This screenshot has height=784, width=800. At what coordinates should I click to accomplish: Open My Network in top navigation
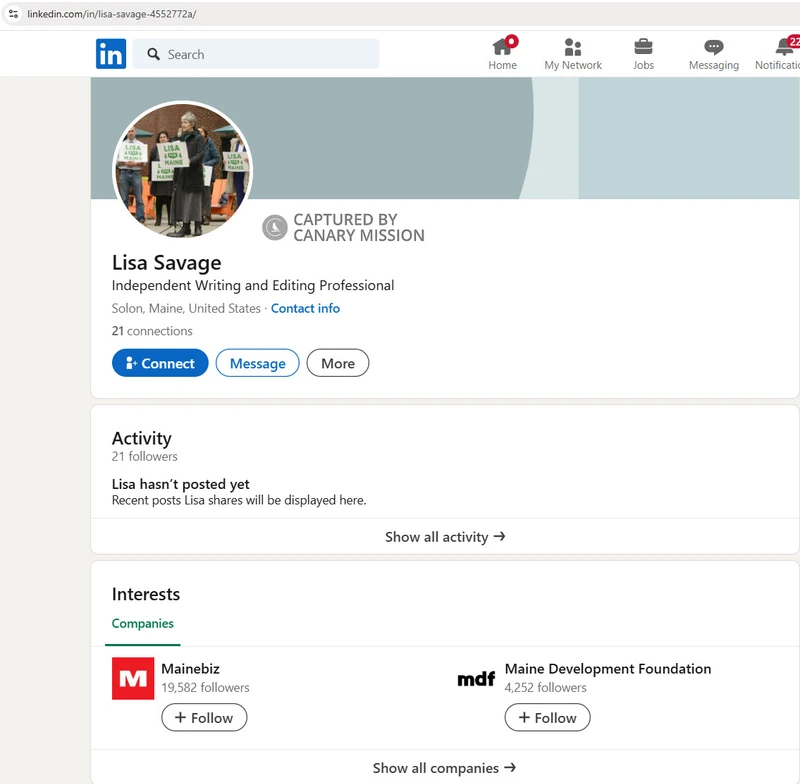coord(573,54)
